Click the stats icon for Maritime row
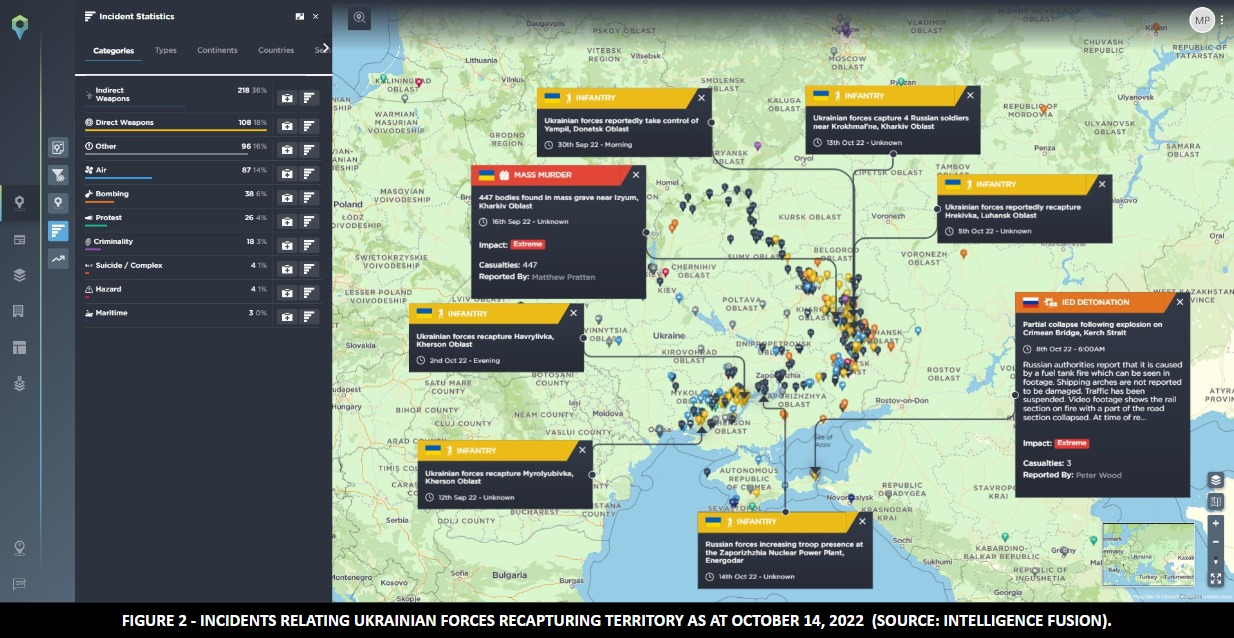Viewport: 1234px width, 638px height. click(x=309, y=317)
